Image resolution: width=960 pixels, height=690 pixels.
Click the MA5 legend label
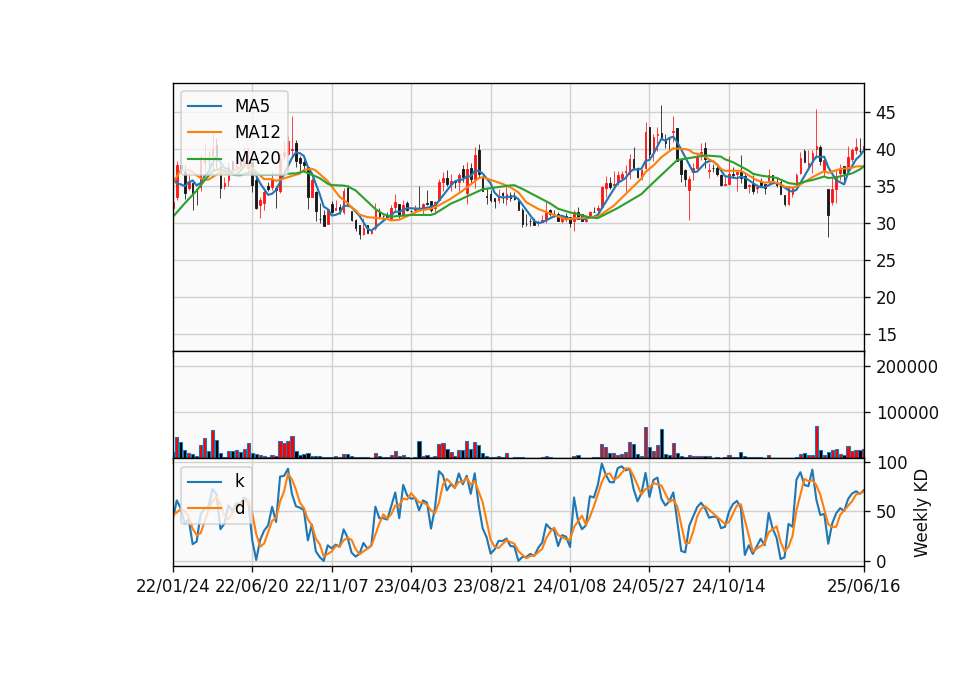[252, 106]
